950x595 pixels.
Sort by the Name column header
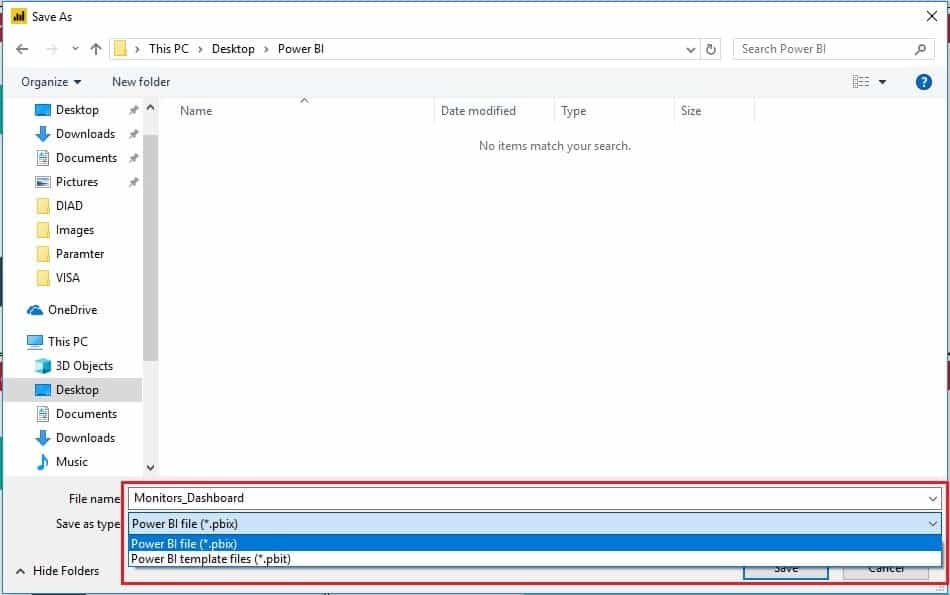point(196,111)
